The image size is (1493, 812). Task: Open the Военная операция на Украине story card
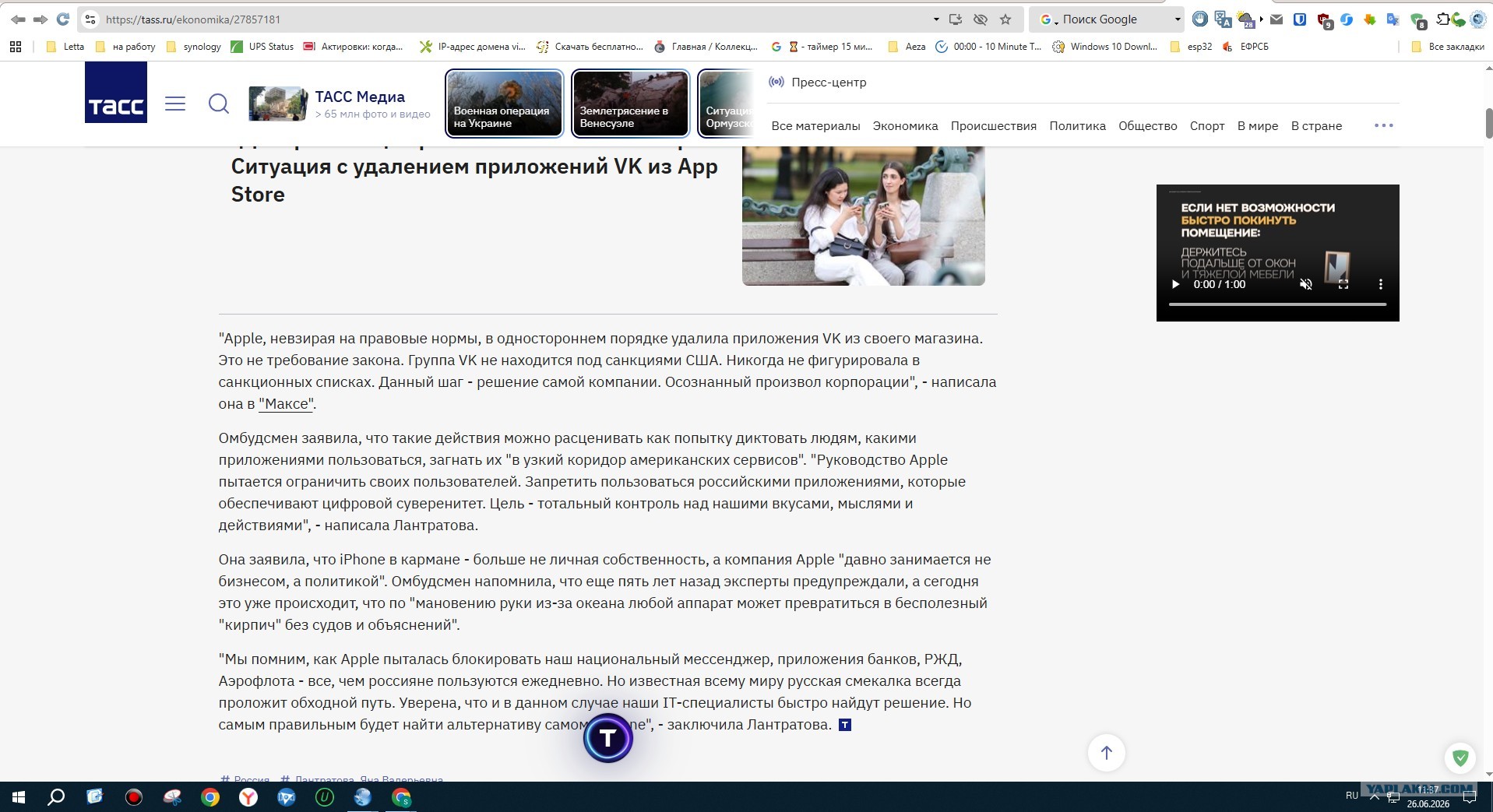click(x=504, y=104)
